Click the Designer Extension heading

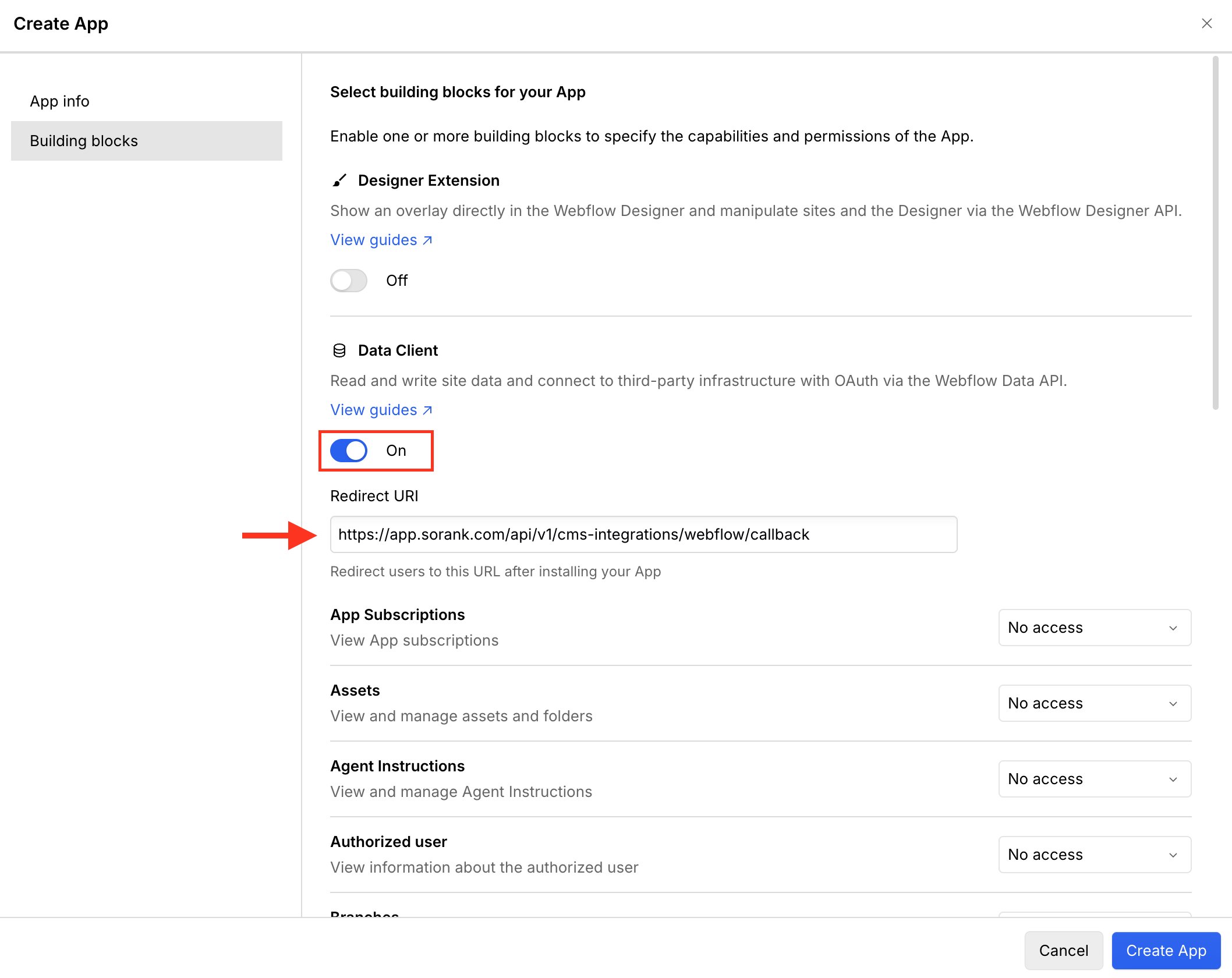pos(429,180)
